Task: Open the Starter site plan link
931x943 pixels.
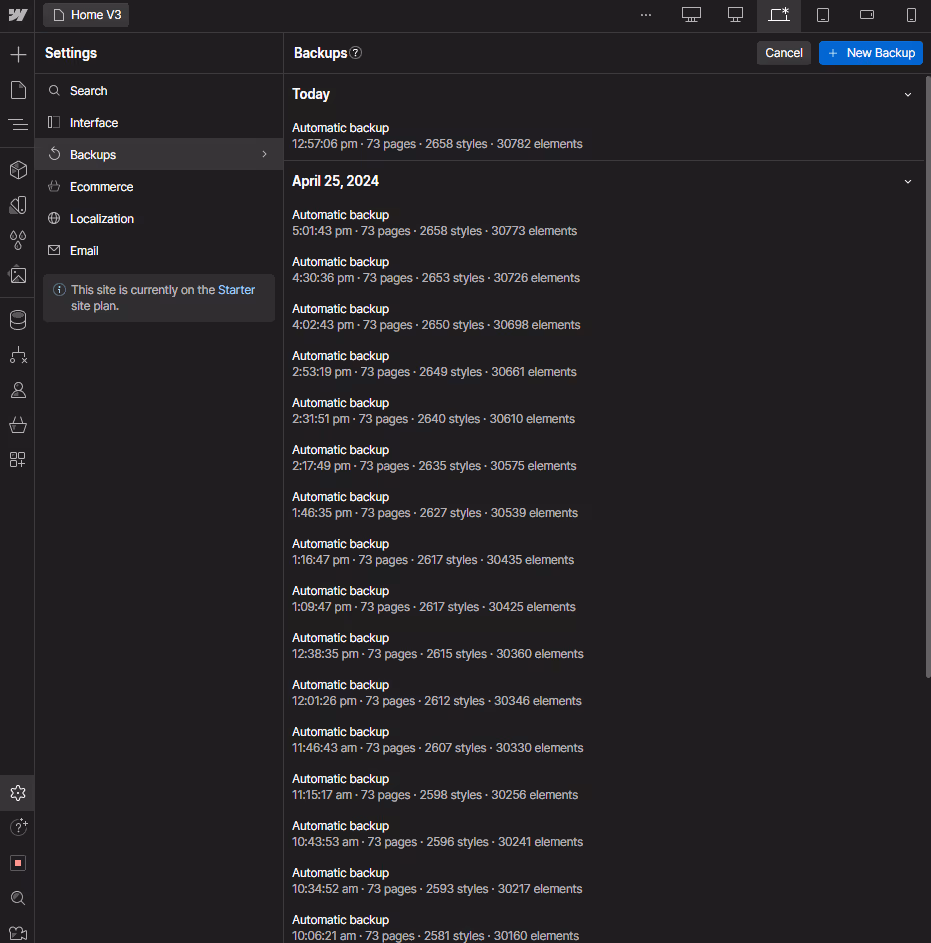Action: [235, 289]
